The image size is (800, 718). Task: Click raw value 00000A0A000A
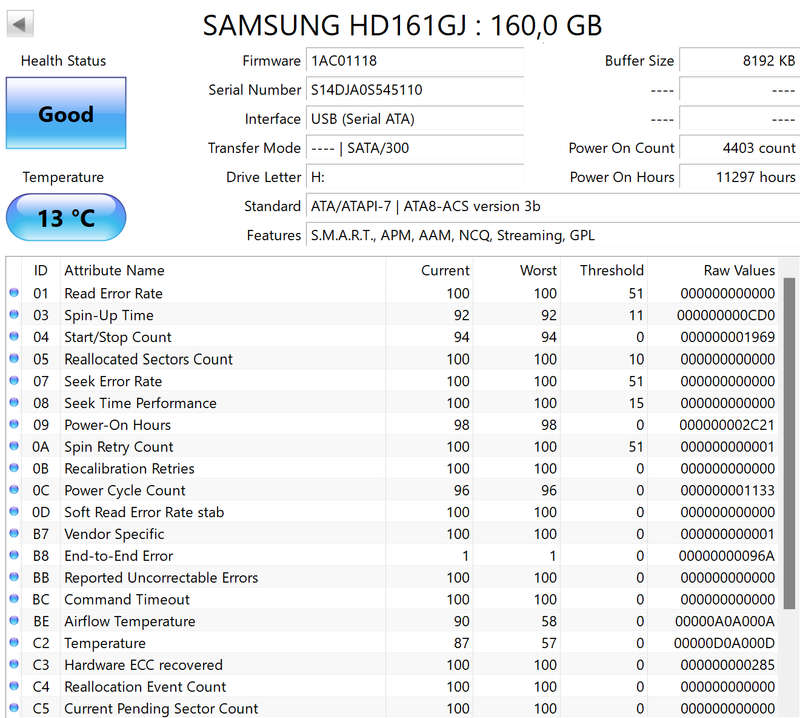tap(725, 621)
